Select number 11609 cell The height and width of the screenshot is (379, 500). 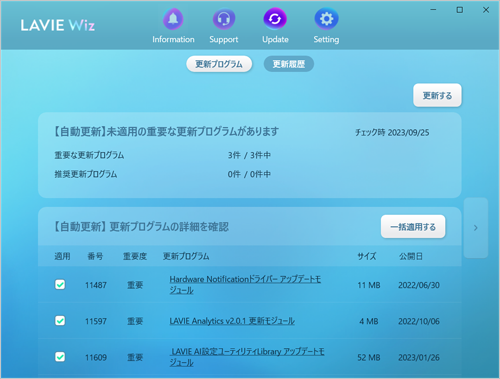[x=96, y=358]
